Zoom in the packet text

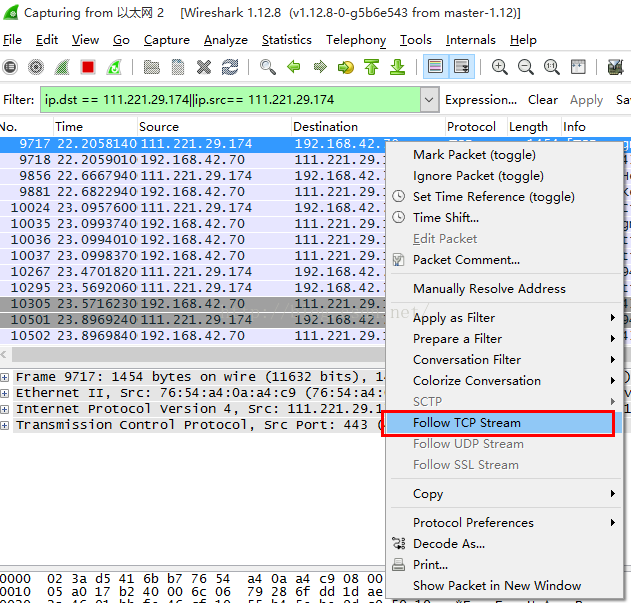[499, 67]
